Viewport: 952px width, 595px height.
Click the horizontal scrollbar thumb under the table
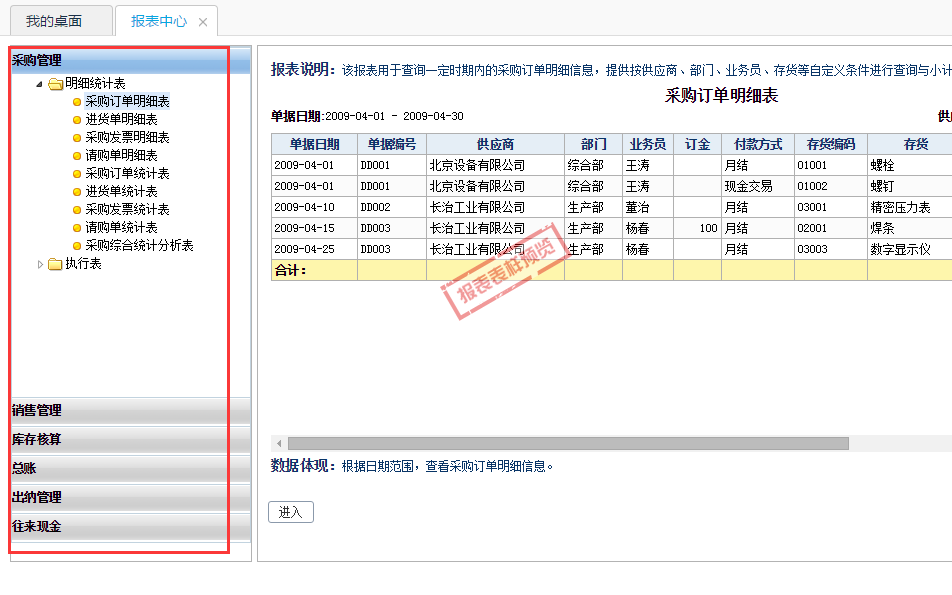567,443
